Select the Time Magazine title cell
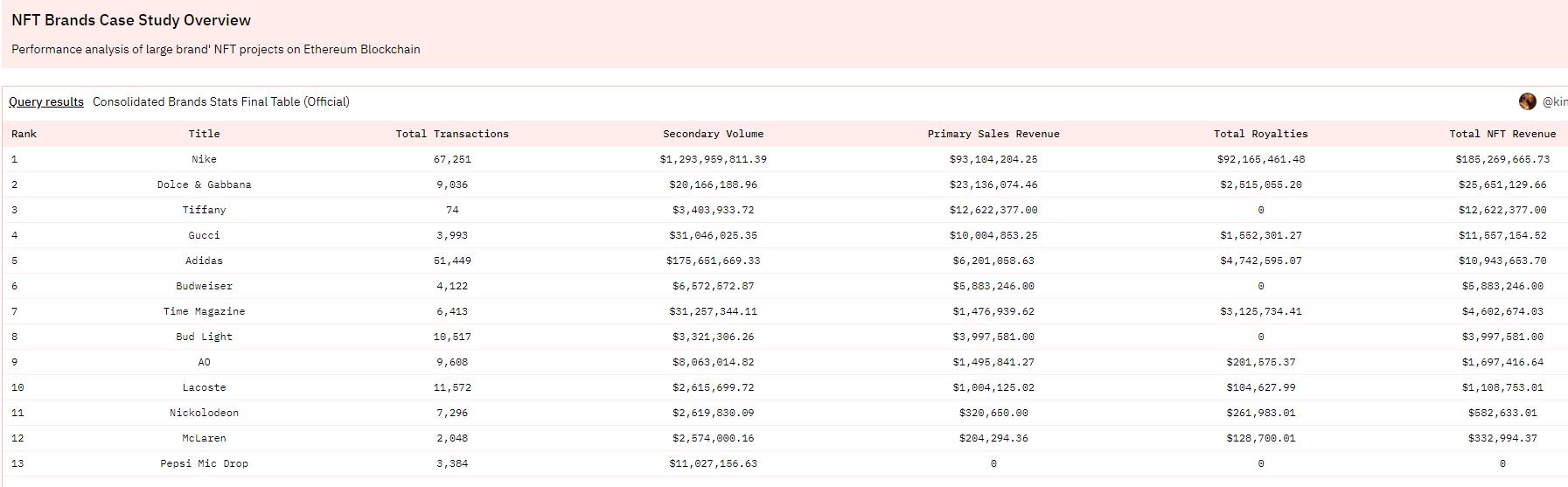The height and width of the screenshot is (487, 1568). coord(204,311)
